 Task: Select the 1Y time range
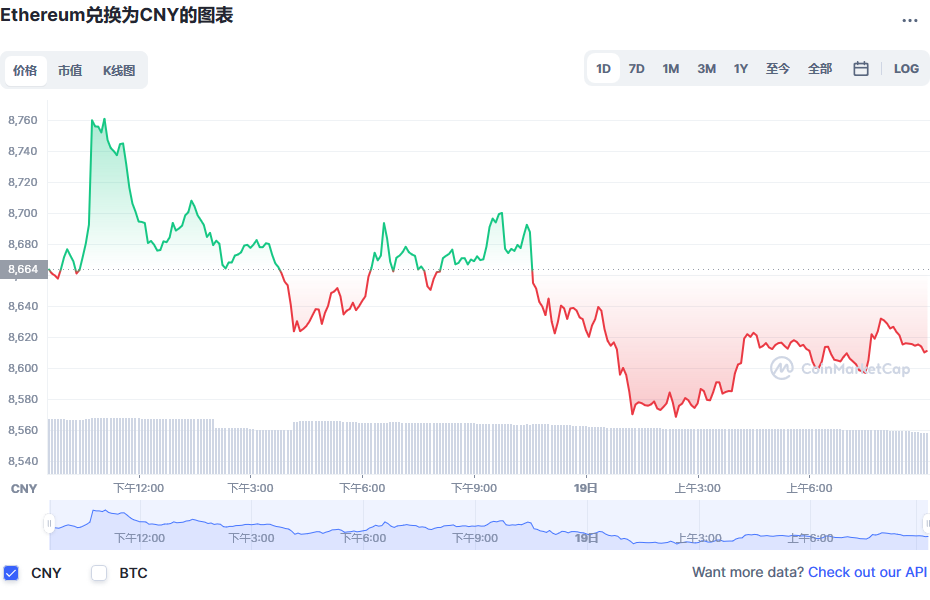741,69
